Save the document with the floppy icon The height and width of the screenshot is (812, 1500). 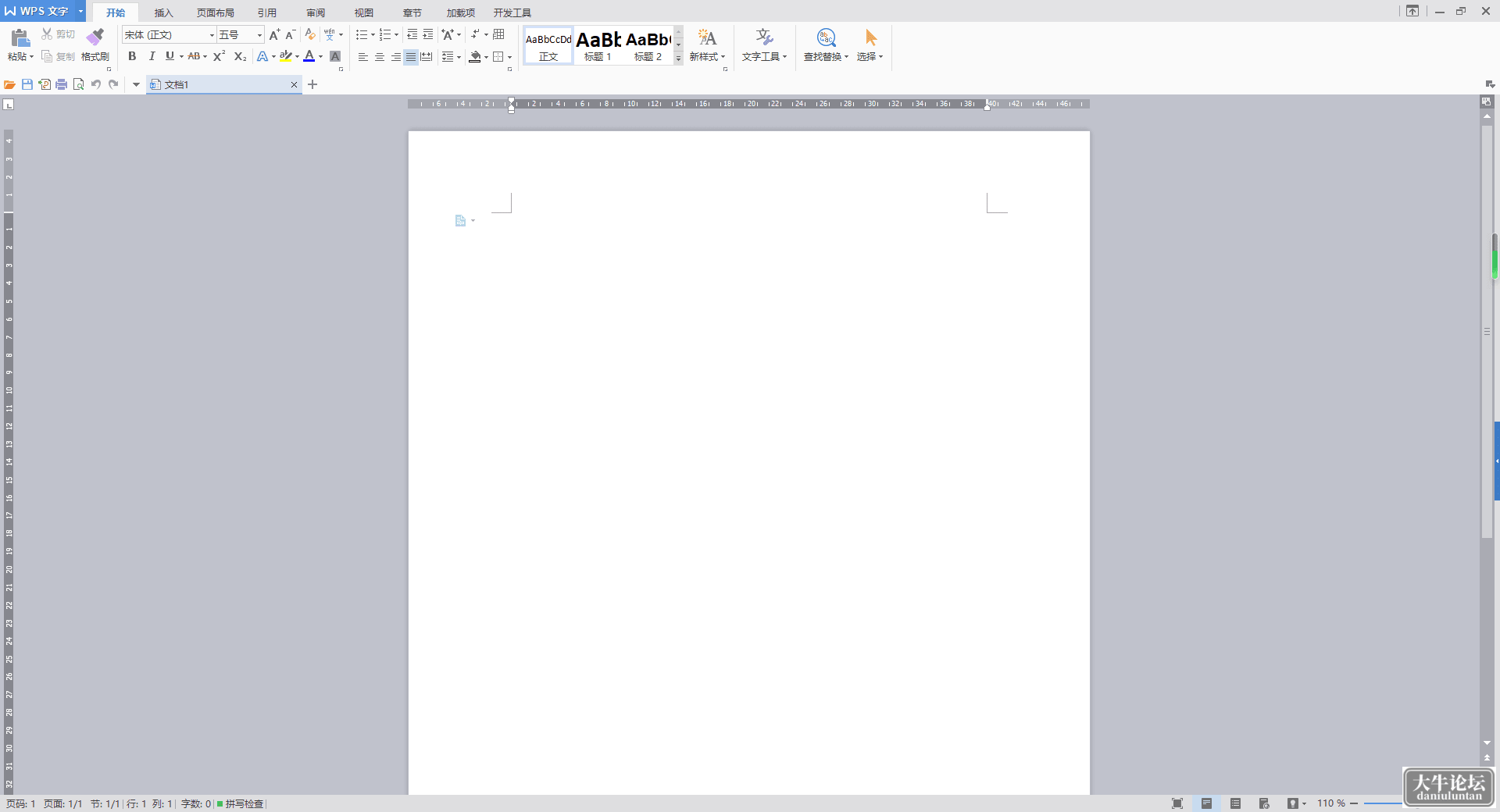click(27, 84)
